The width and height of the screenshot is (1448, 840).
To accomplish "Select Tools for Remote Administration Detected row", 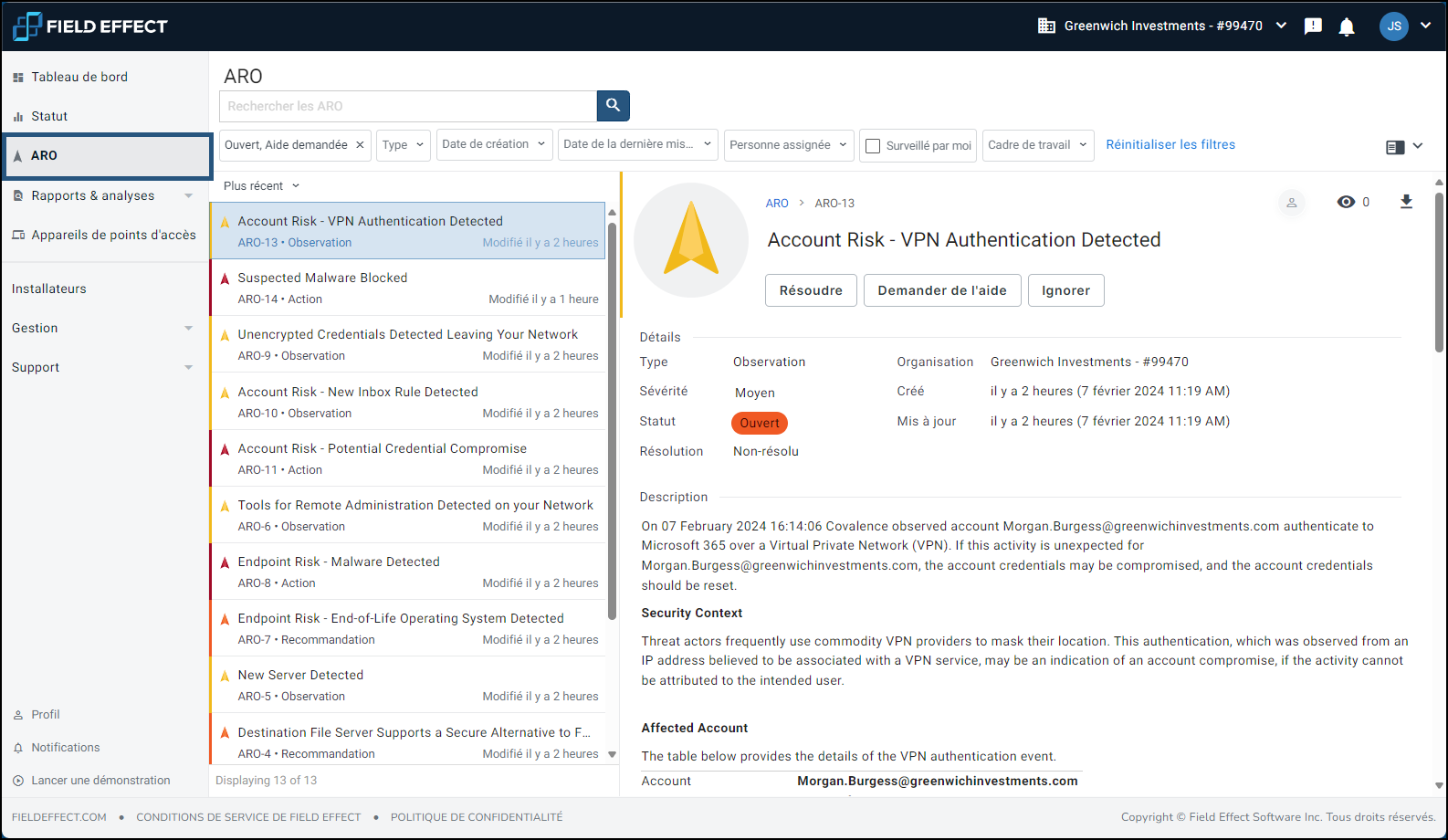I will 408,515.
